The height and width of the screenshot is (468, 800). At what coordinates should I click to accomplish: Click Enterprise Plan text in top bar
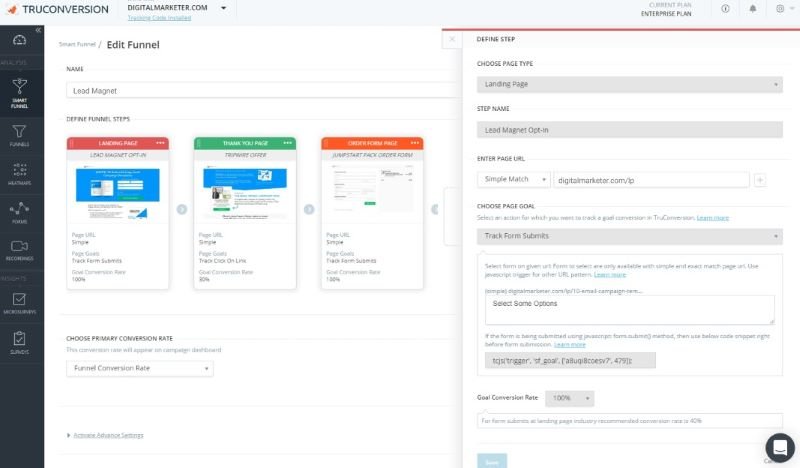pyautogui.click(x=666, y=14)
